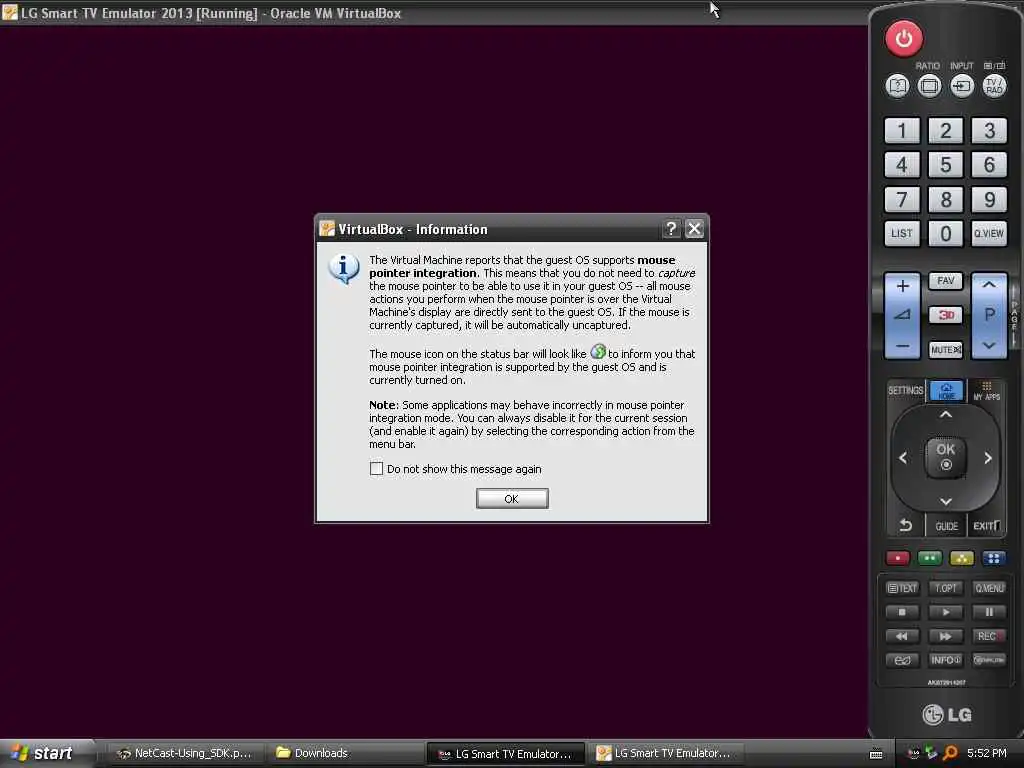Image resolution: width=1024 pixels, height=768 pixels.
Task: Click the SIMPLINK button on remote
Action: click(989, 660)
